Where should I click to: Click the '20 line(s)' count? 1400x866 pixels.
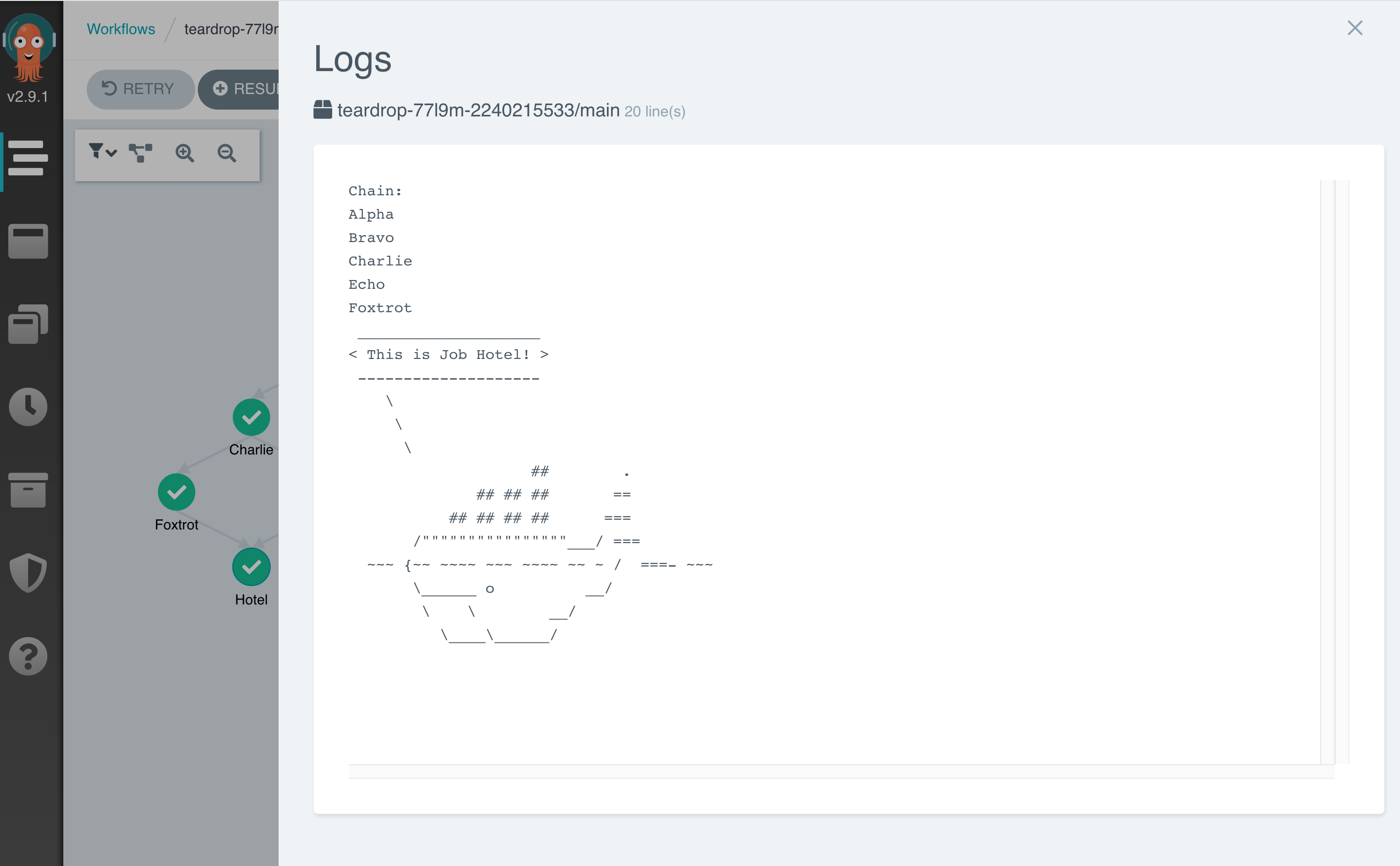pos(655,111)
